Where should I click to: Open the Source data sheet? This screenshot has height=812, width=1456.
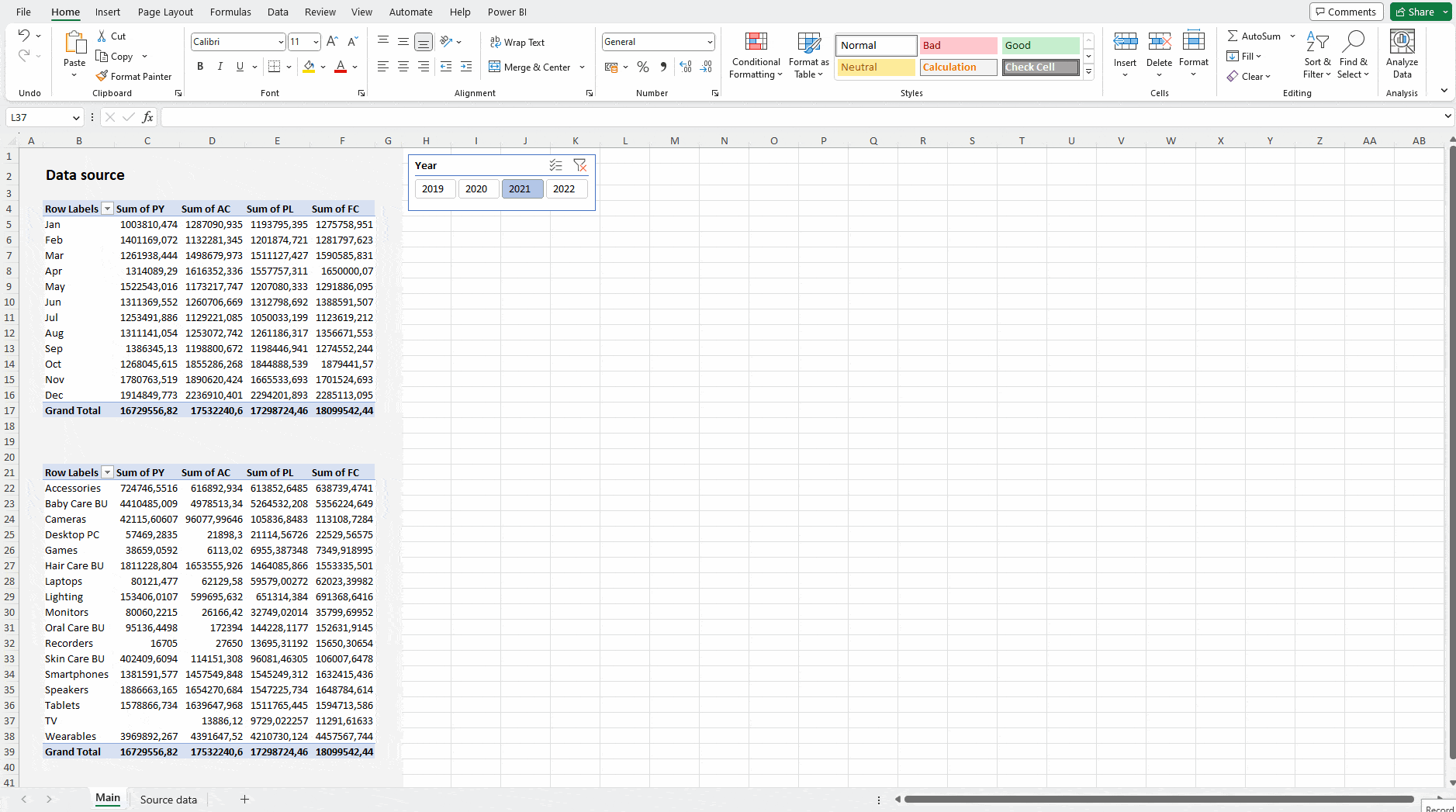pos(168,799)
